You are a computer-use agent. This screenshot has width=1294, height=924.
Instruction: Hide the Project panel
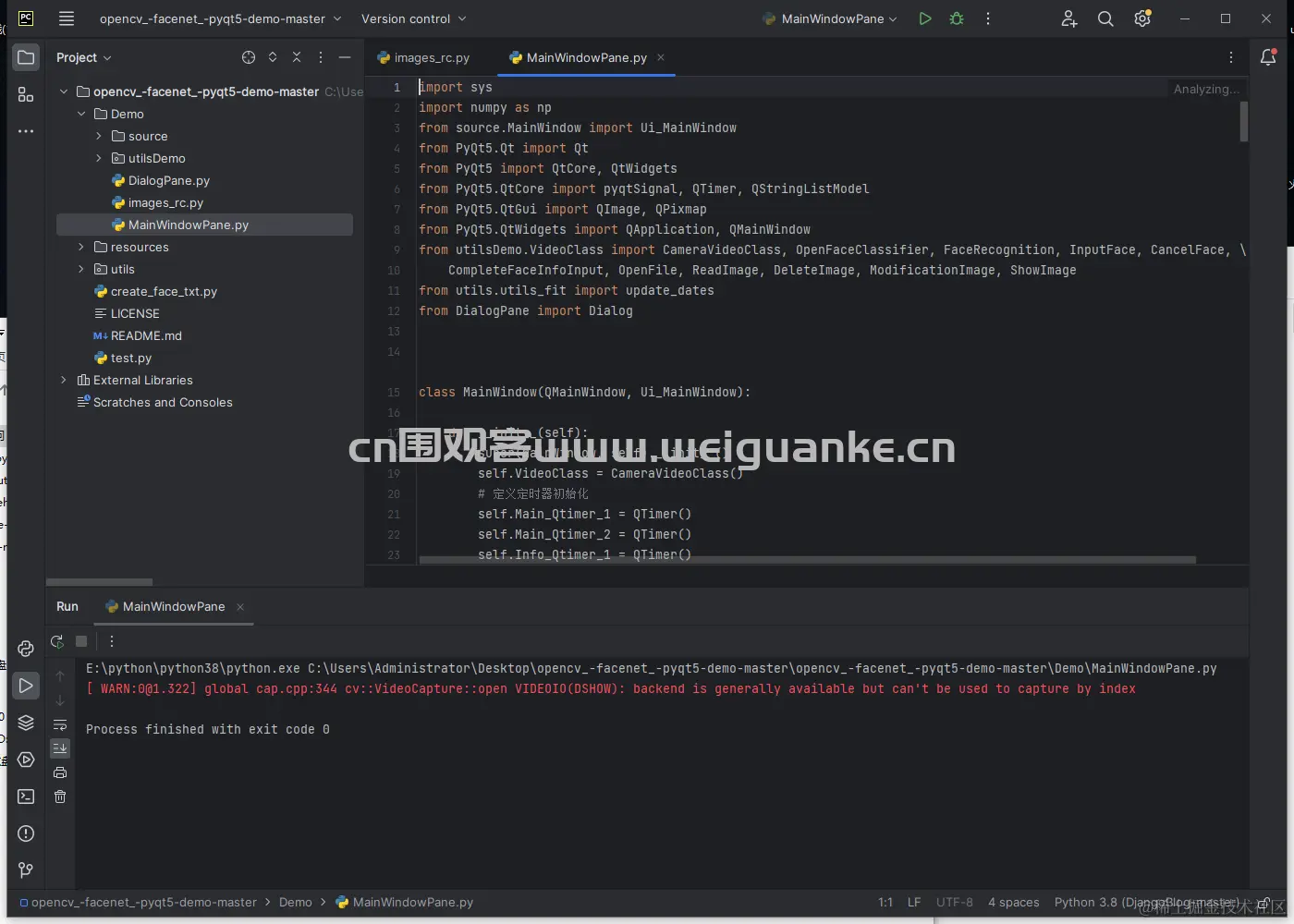pos(345,57)
